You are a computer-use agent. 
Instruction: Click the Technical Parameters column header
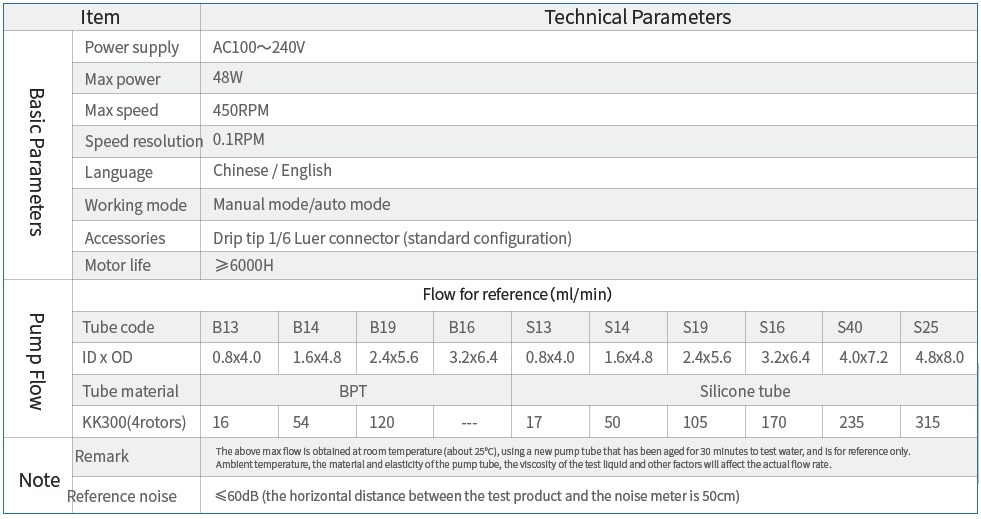637,17
